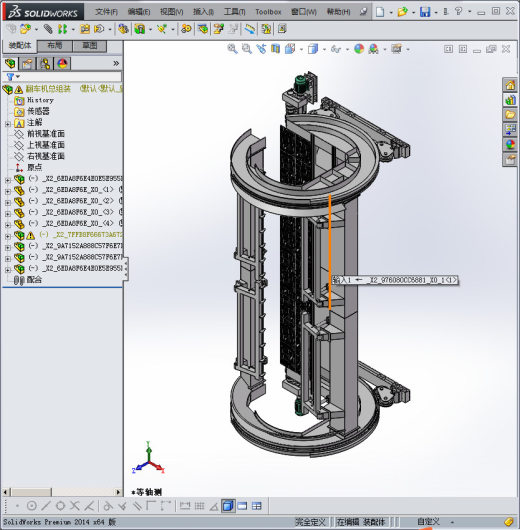Select the ConfigurationManager tab icon

pyautogui.click(x=45, y=63)
